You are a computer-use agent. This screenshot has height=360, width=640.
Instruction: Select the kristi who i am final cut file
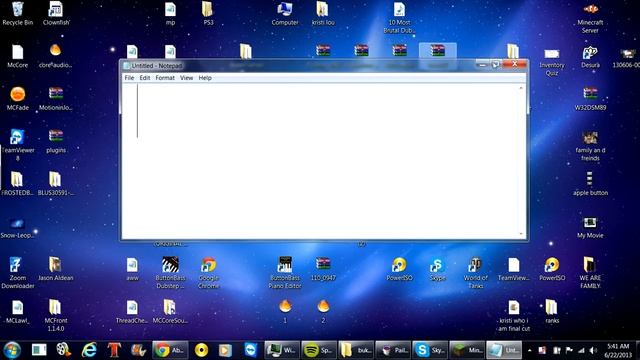pos(514,316)
